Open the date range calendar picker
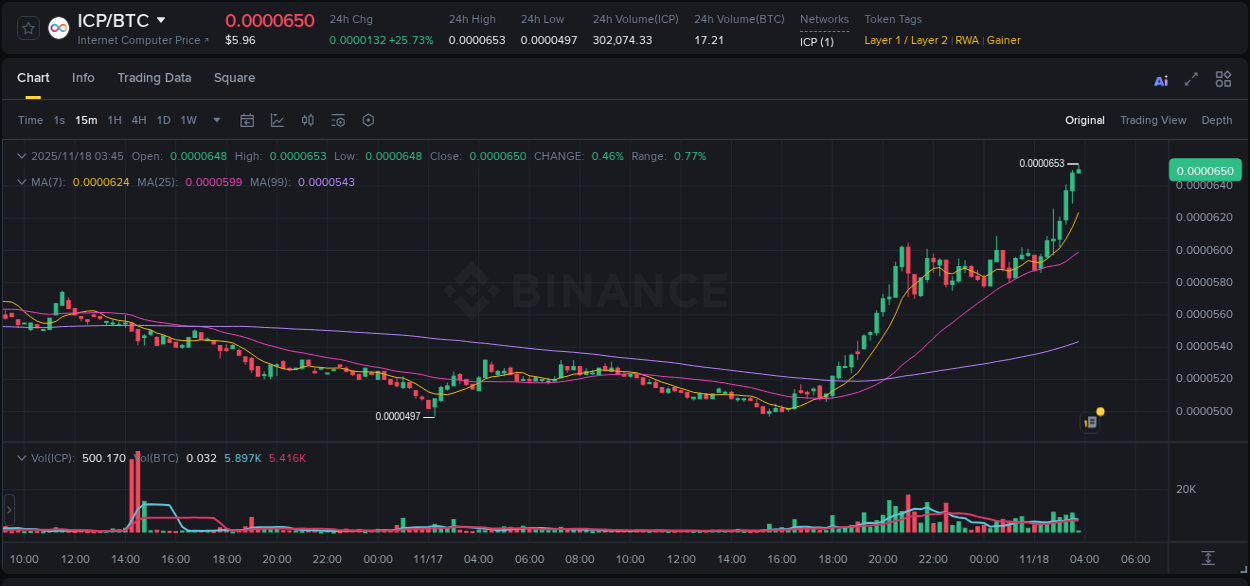The image size is (1250, 586). click(x=247, y=120)
